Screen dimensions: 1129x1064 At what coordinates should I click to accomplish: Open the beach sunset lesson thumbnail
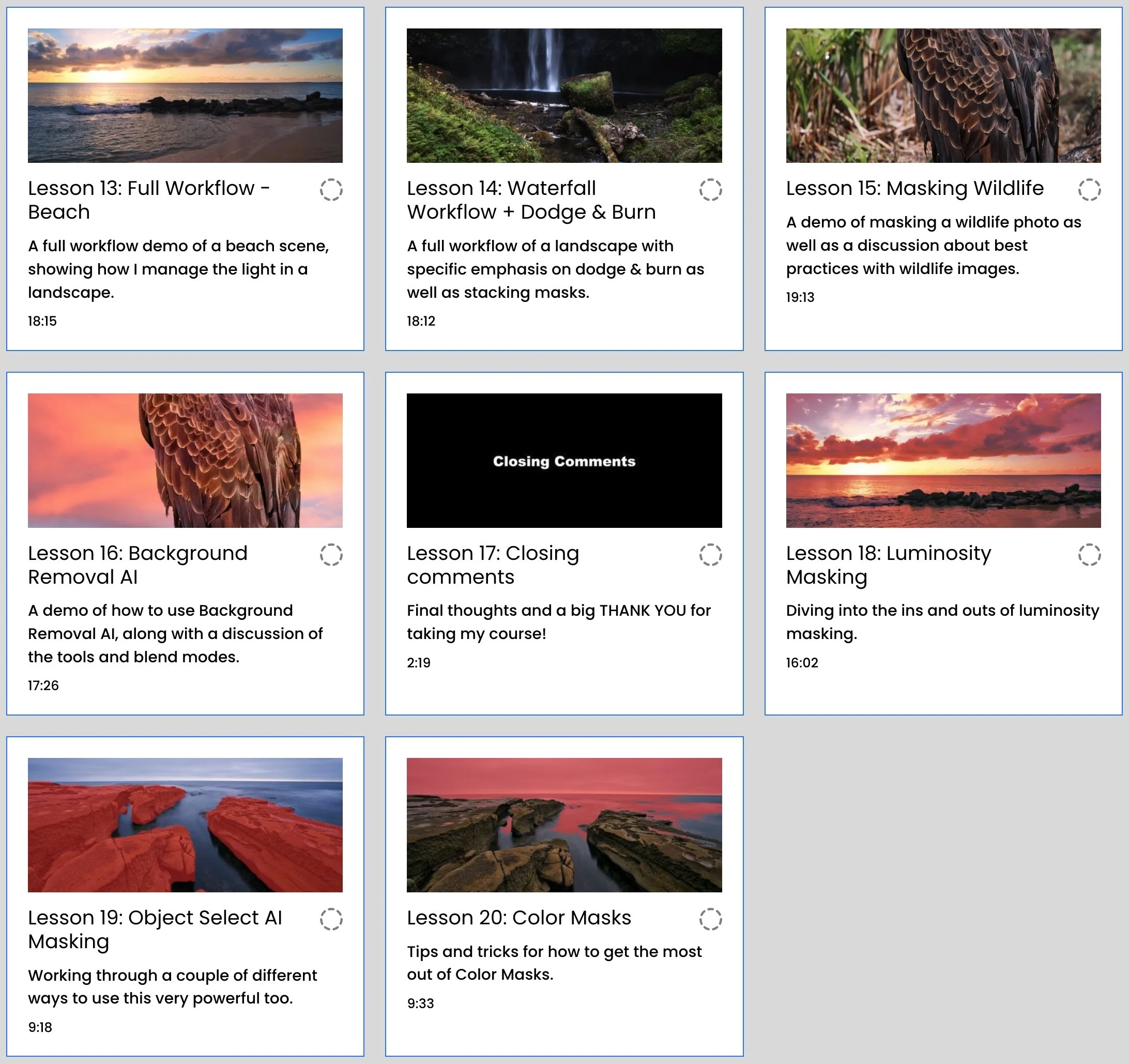pos(185,96)
